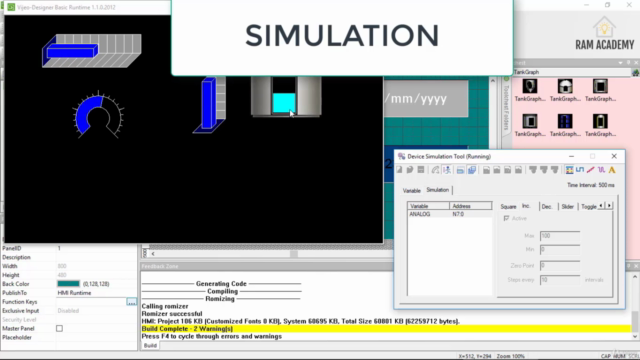The height and width of the screenshot is (360, 640).
Task: Click the blue circular meter gauge
Action: 98,116
